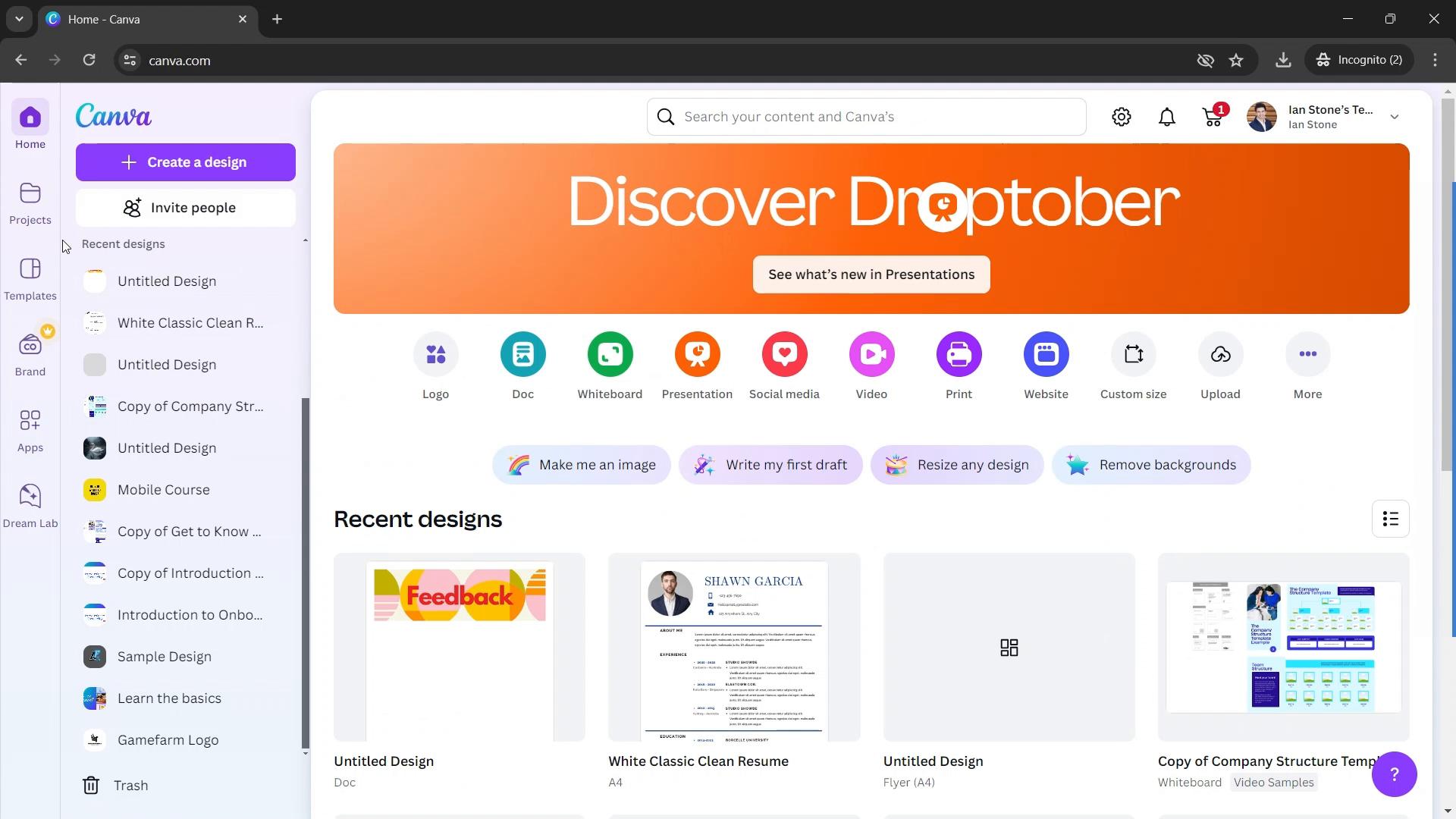Open Templates from left sidebar
This screenshot has height=819, width=1456.
[30, 279]
